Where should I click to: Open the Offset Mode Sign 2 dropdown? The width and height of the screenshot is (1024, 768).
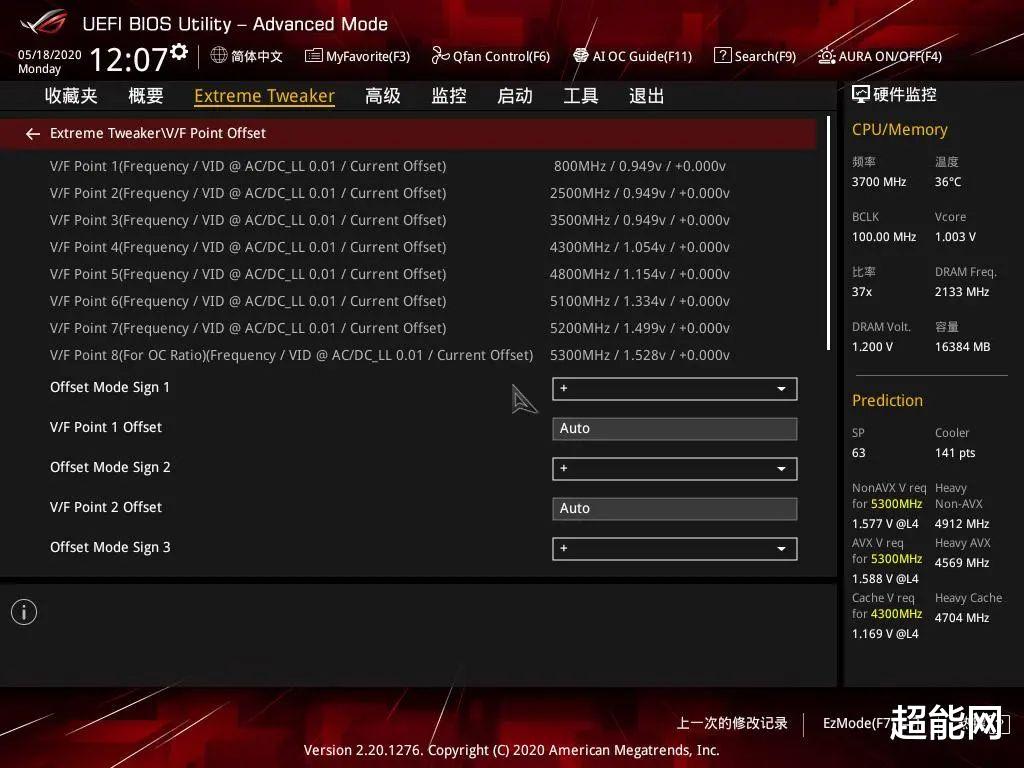[x=674, y=469]
